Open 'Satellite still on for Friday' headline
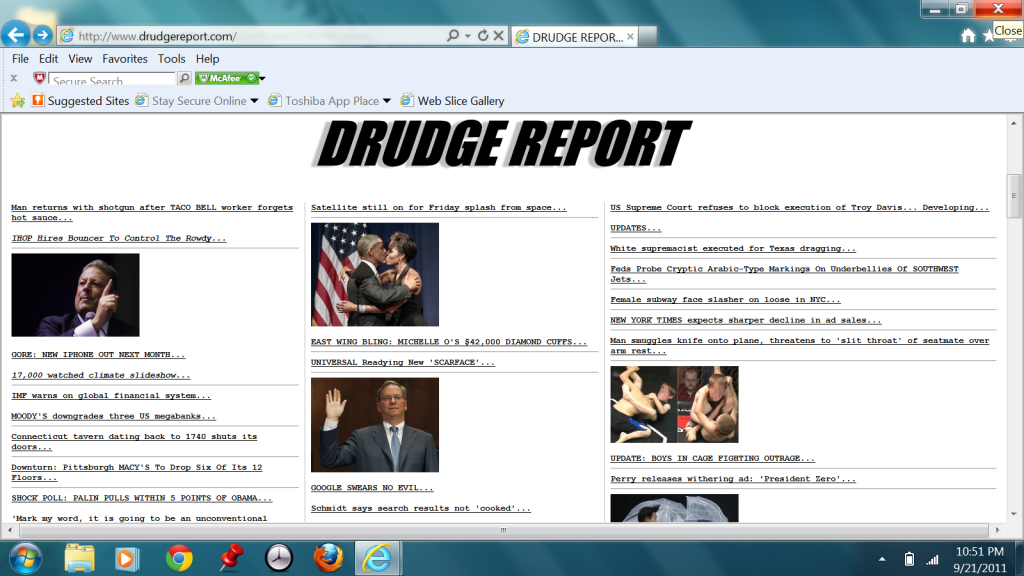The width and height of the screenshot is (1024, 576). (438, 208)
